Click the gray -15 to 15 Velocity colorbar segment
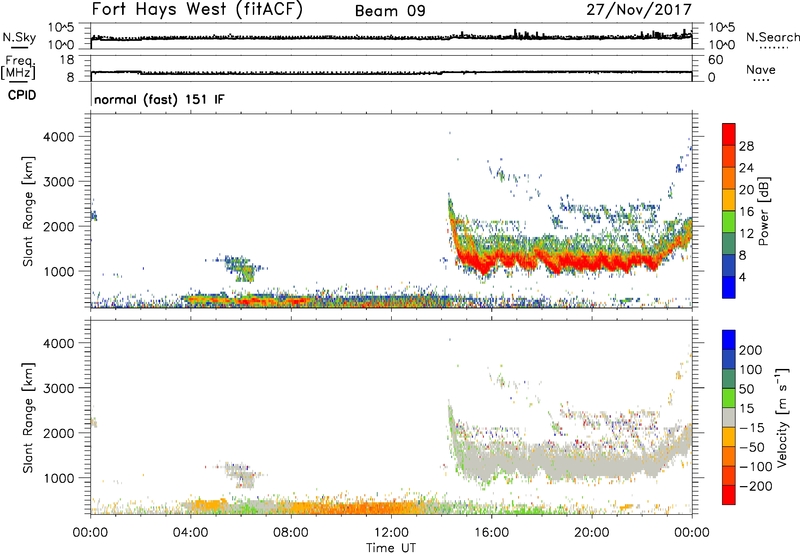The image size is (800, 554). coord(729,418)
